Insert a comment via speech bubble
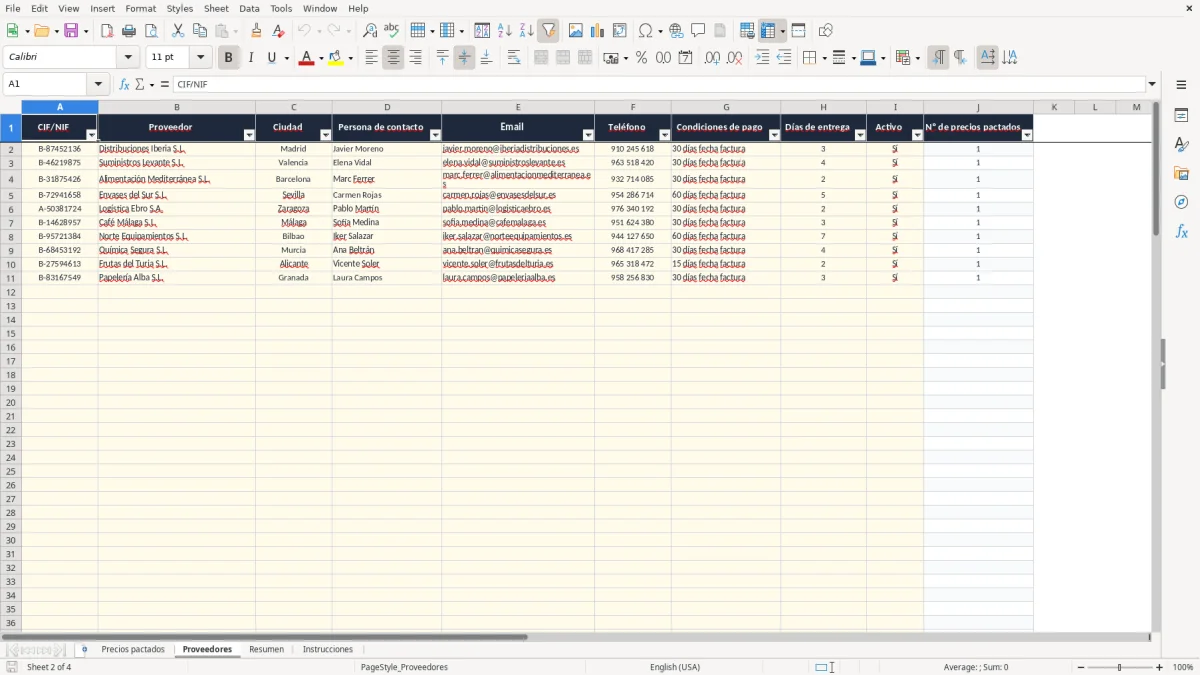 [698, 31]
